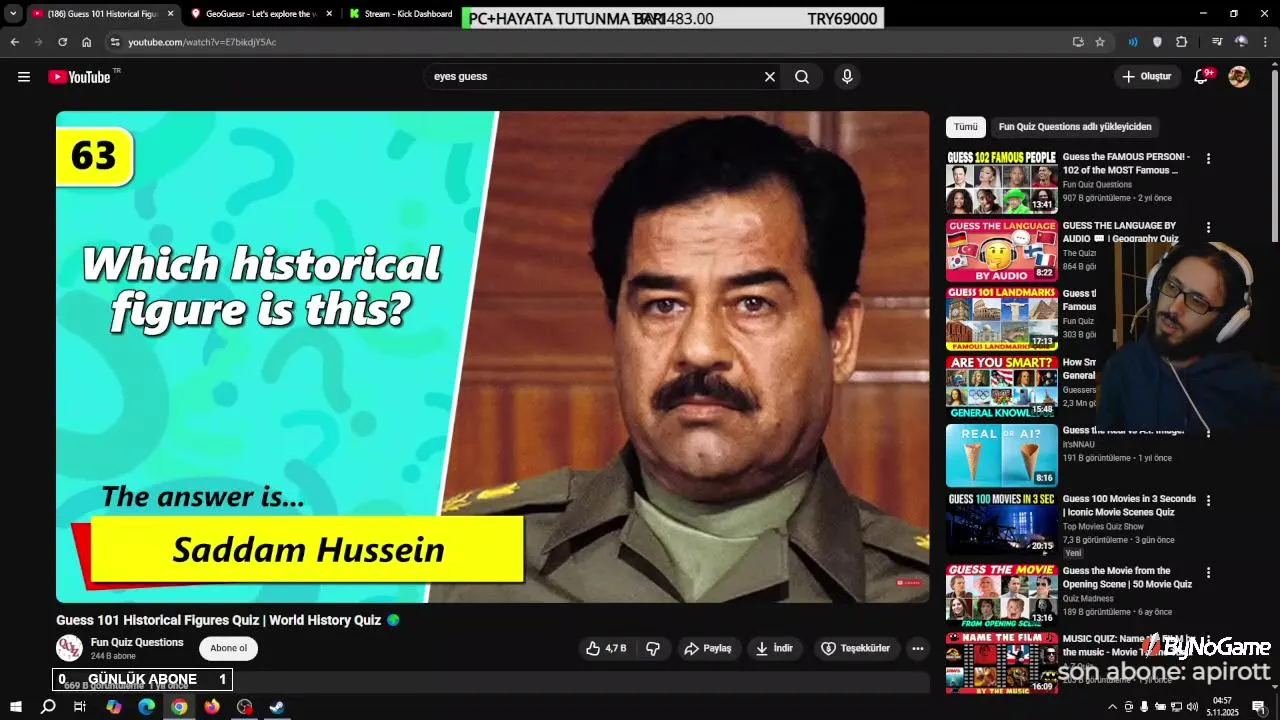
Task: Open 'Guess the Movie from the Opening Scene' title
Action: point(1127,577)
